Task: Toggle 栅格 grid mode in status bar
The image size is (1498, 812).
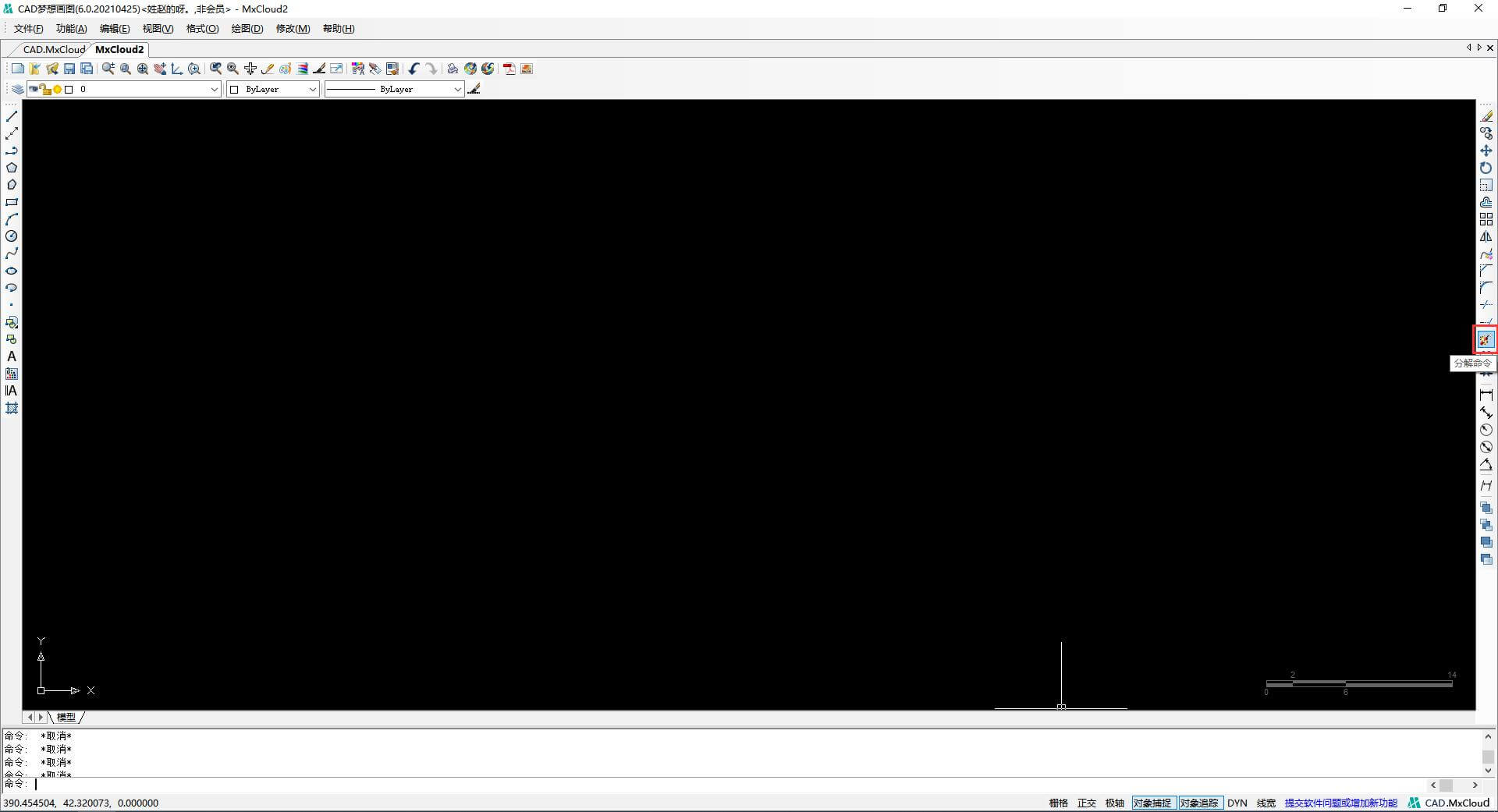Action: [x=1059, y=803]
